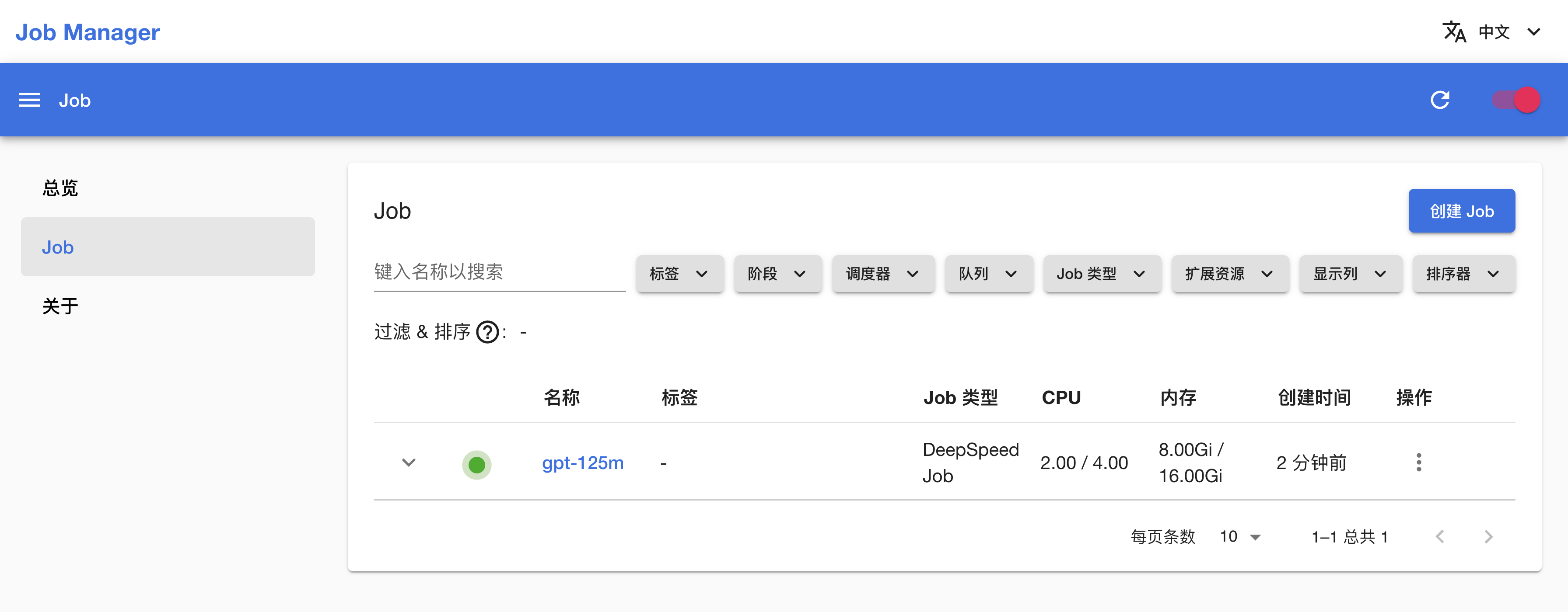The image size is (1568, 612).
Task: Click the CPU column header
Action: click(x=1061, y=398)
